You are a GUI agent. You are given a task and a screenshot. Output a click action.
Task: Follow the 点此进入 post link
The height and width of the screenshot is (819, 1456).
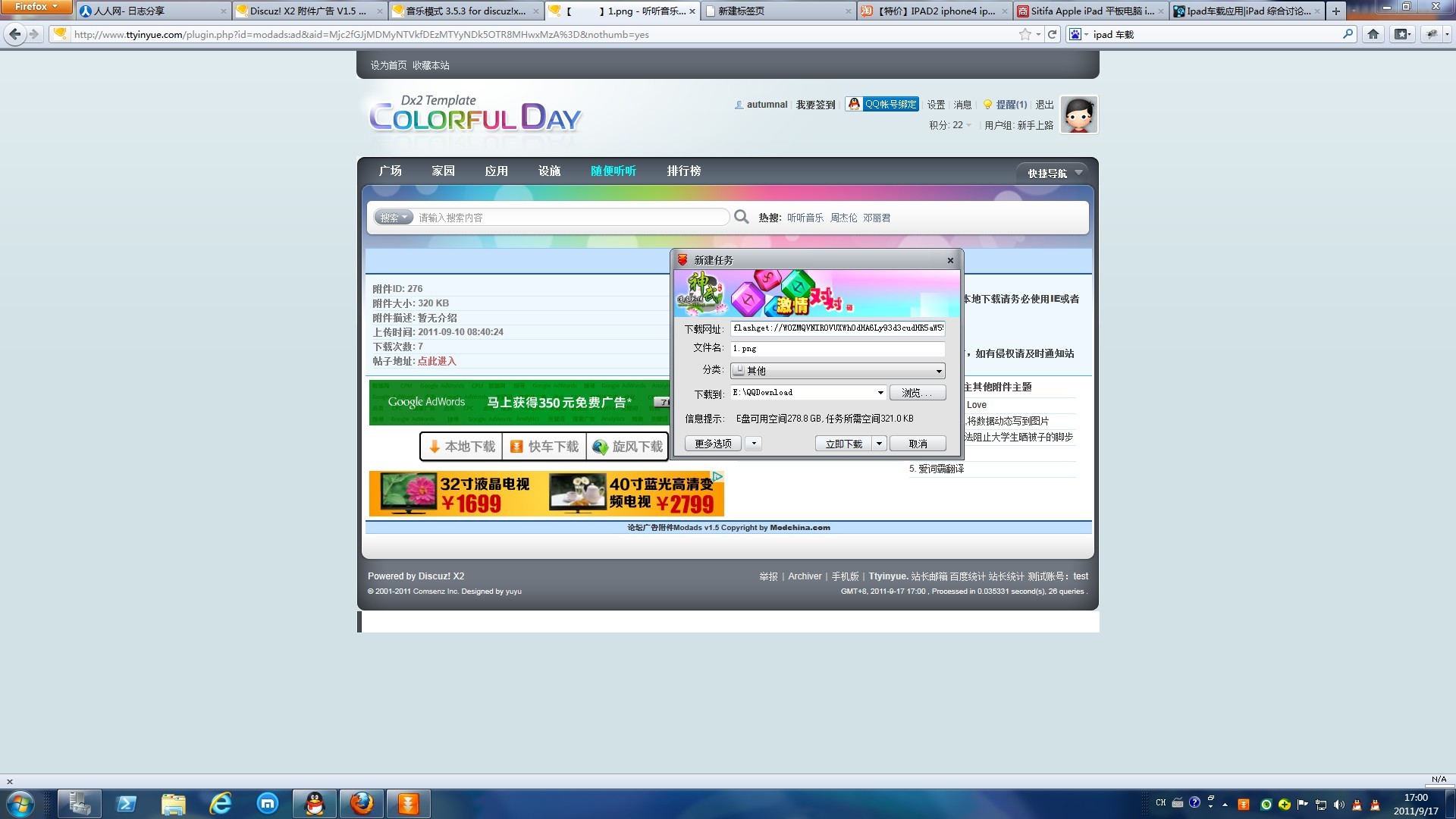(x=437, y=361)
